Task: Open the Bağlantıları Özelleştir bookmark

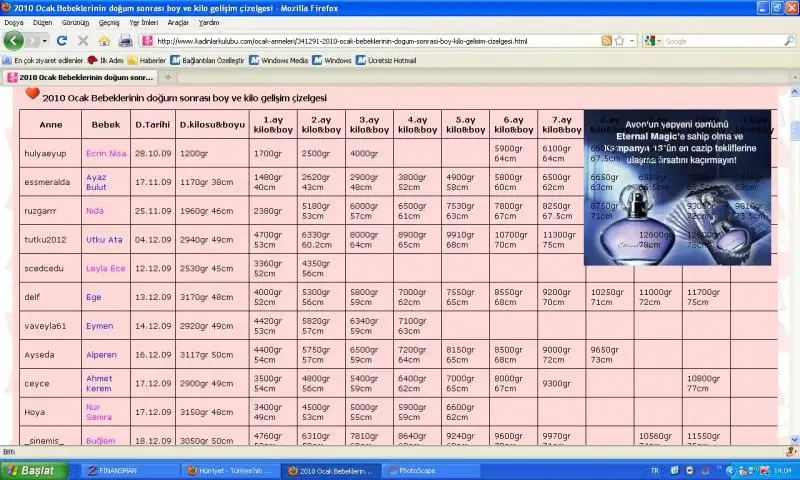Action: point(207,60)
